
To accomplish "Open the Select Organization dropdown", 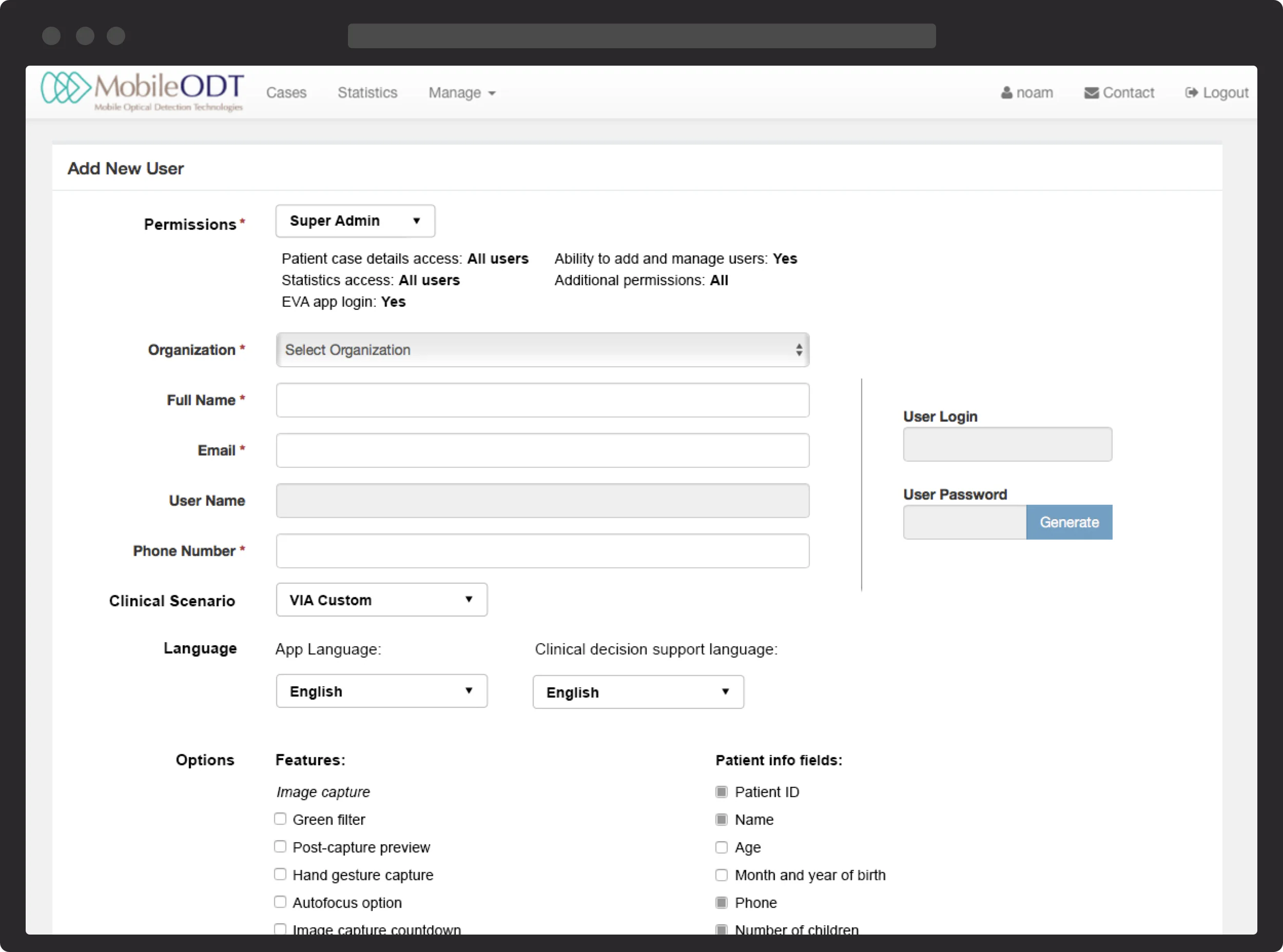I will pyautogui.click(x=542, y=350).
